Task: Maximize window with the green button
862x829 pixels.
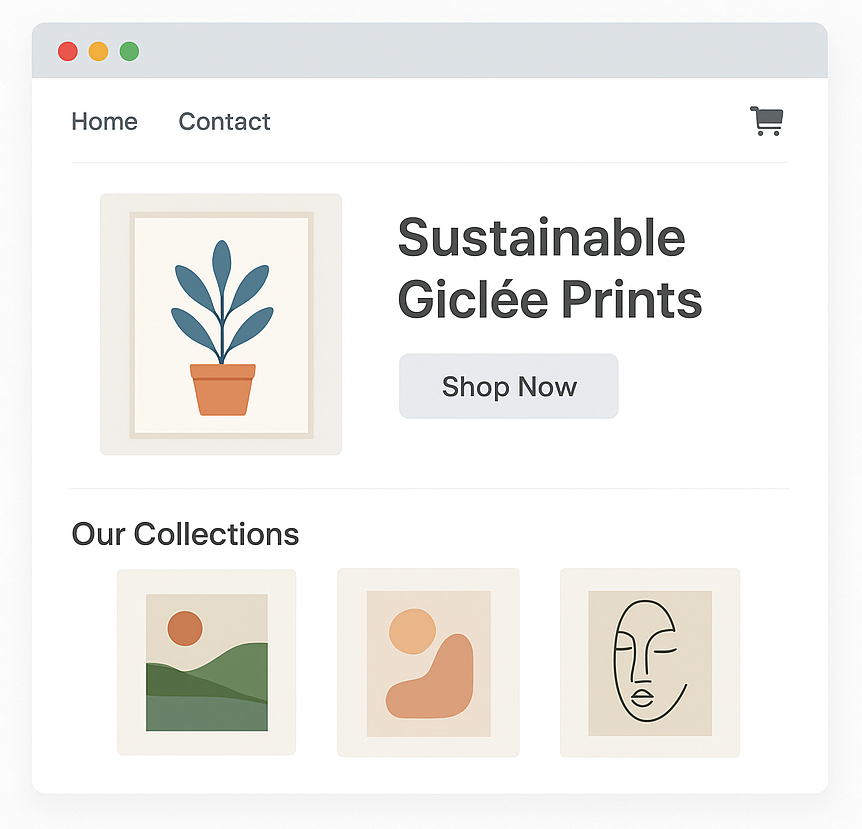Action: pos(129,51)
